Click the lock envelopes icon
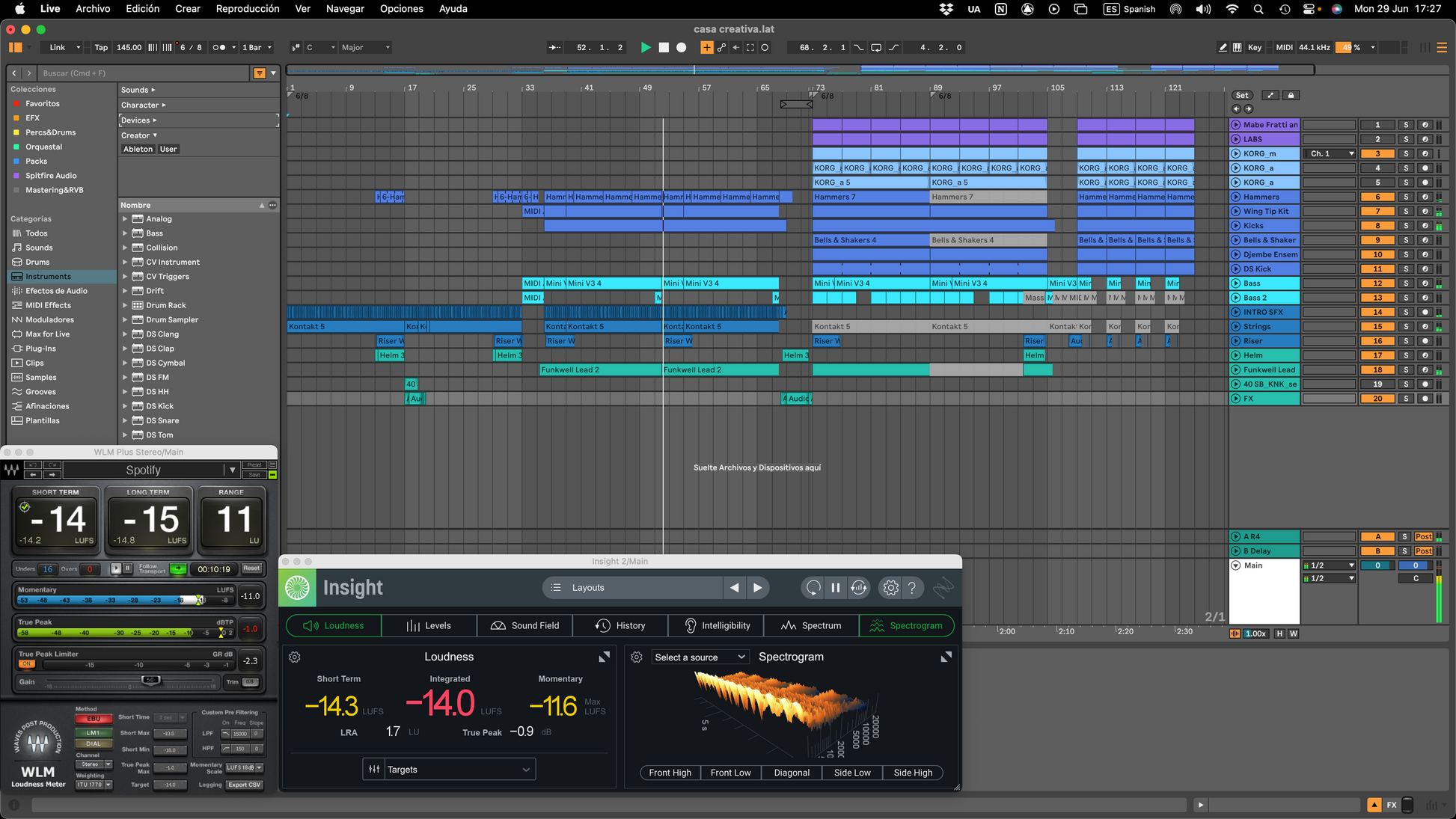The height and width of the screenshot is (819, 1456). (1291, 95)
